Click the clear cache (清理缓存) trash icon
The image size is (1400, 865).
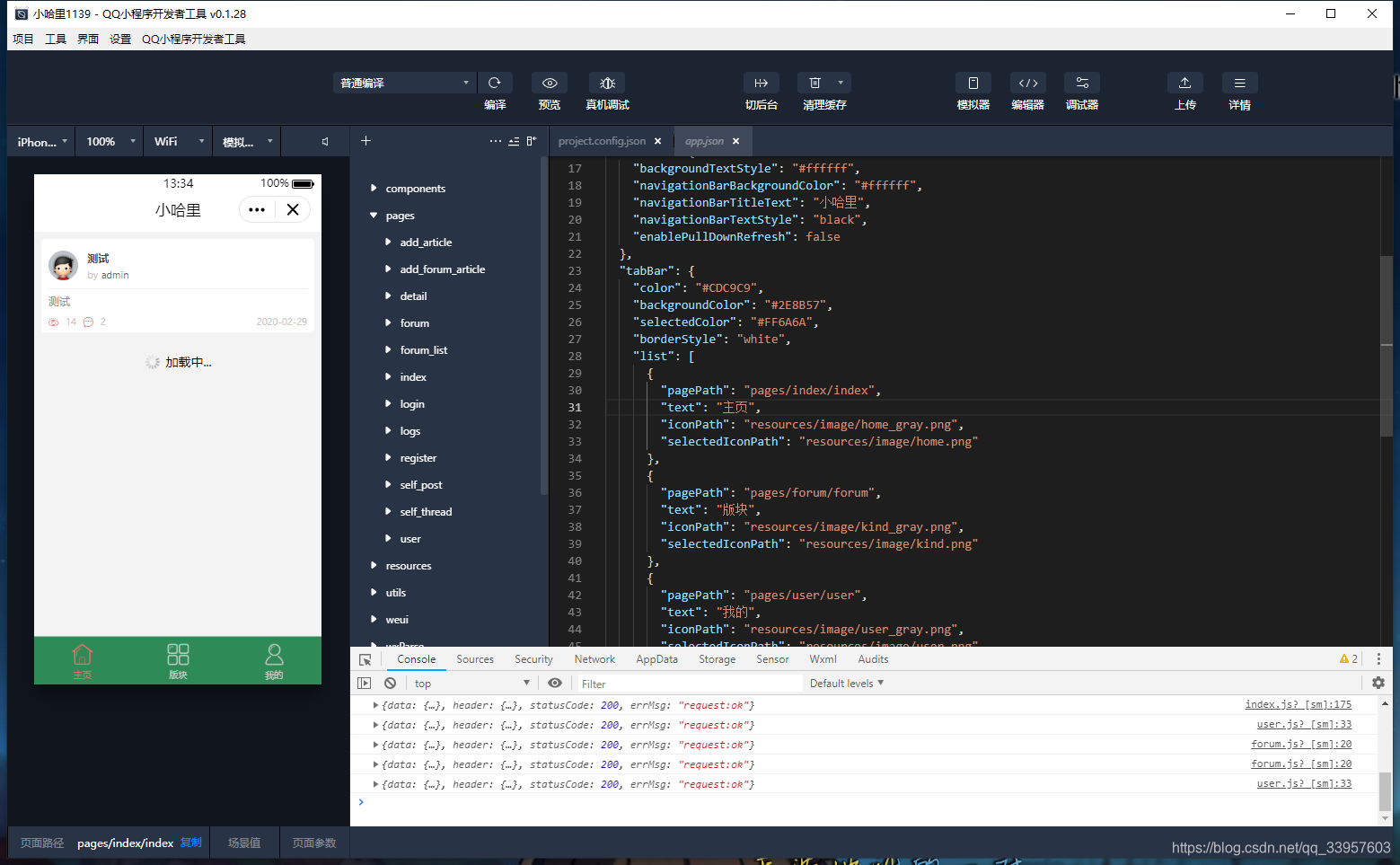[815, 83]
